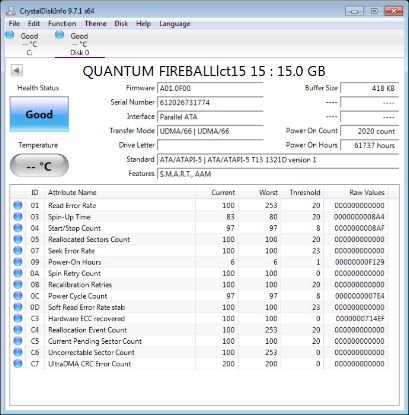Open the File menu
This screenshot has height=415, width=409.
pos(14,24)
